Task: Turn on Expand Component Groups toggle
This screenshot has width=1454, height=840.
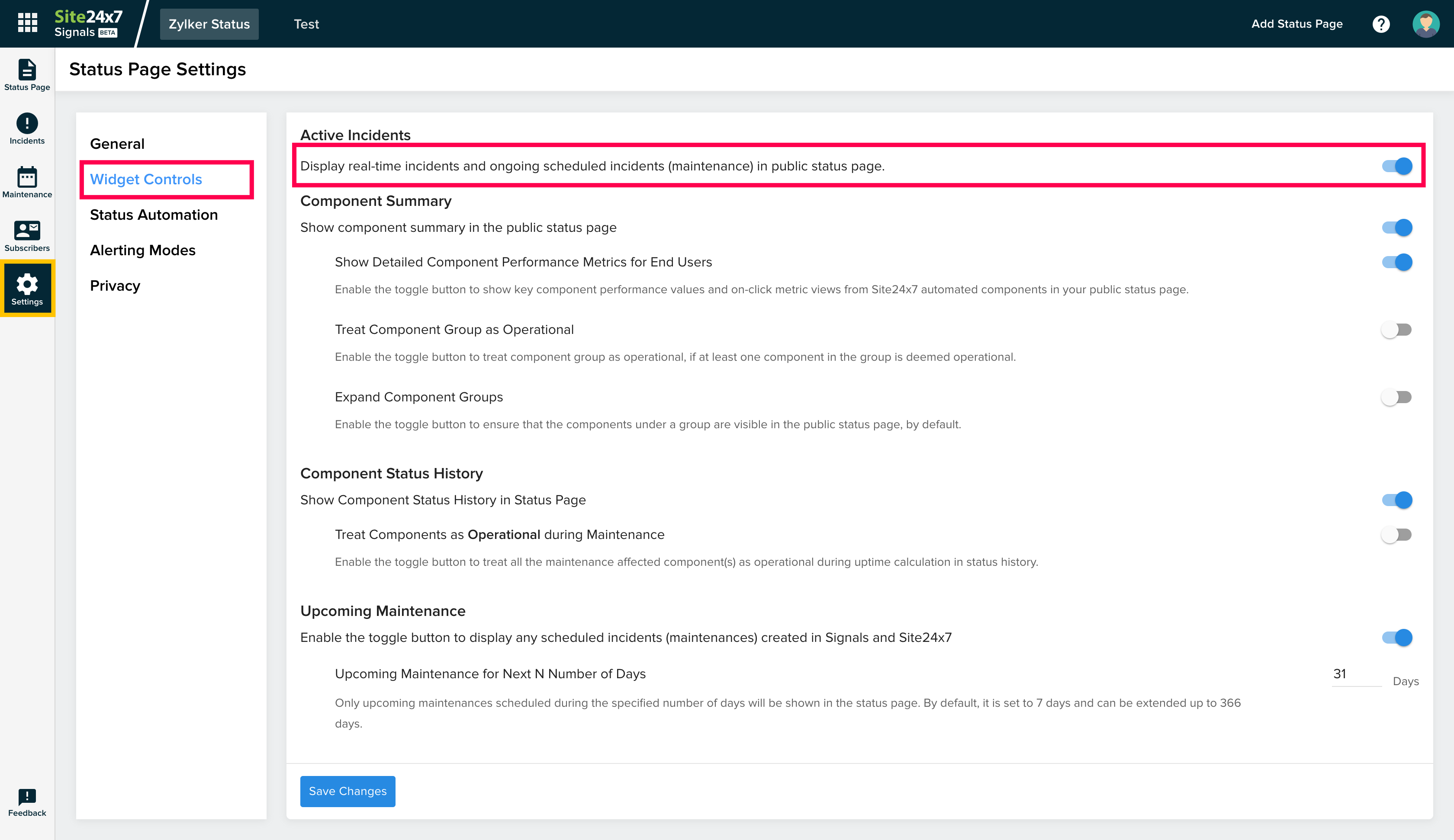Action: 1396,397
